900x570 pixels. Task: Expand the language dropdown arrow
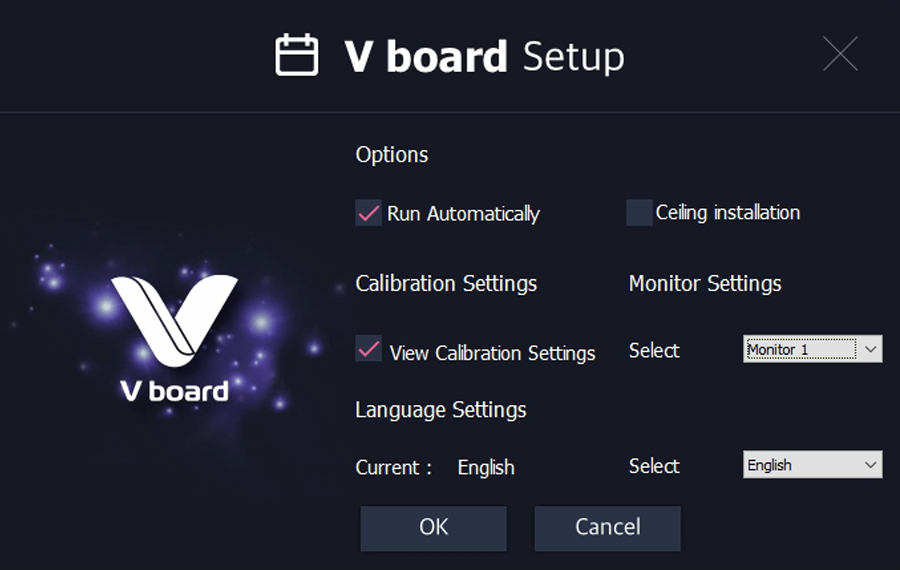pos(871,465)
